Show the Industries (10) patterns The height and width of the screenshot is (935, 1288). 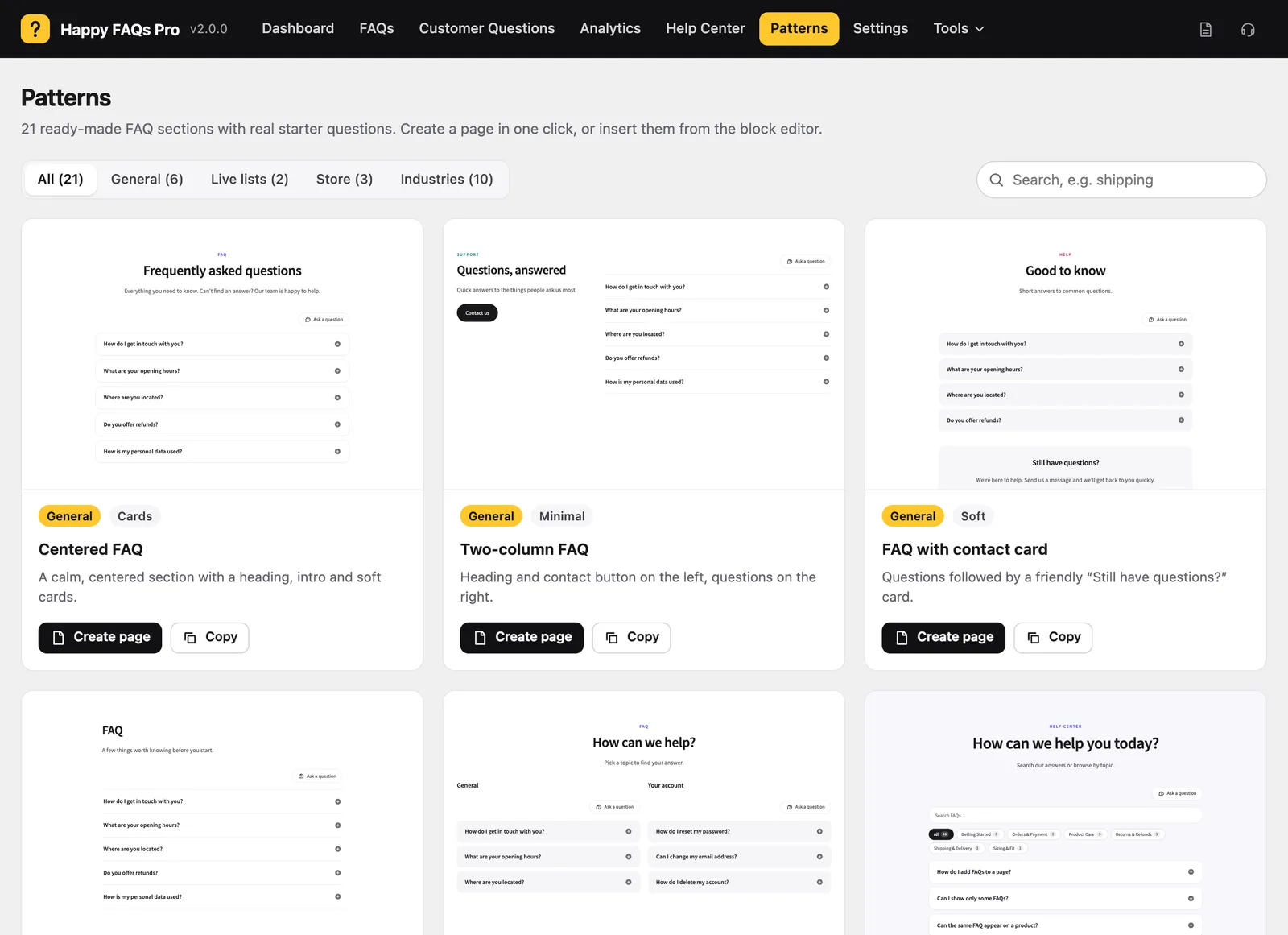coord(447,180)
